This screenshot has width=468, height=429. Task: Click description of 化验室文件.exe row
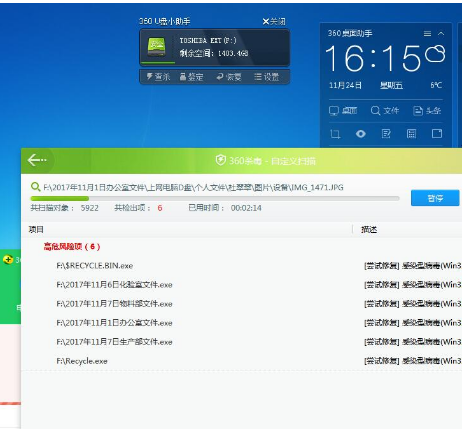pyautogui.click(x=413, y=285)
